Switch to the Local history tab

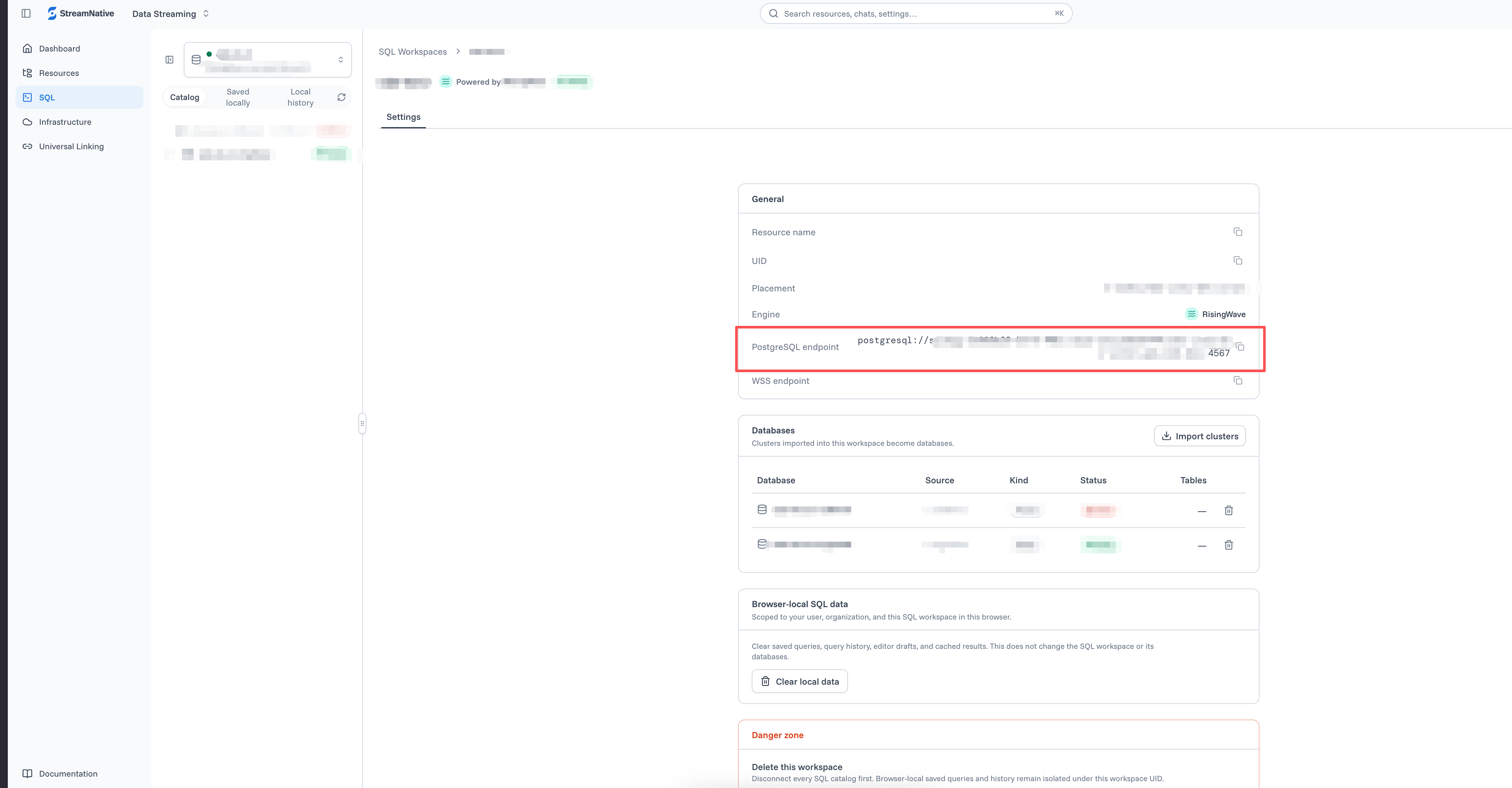[x=300, y=97]
